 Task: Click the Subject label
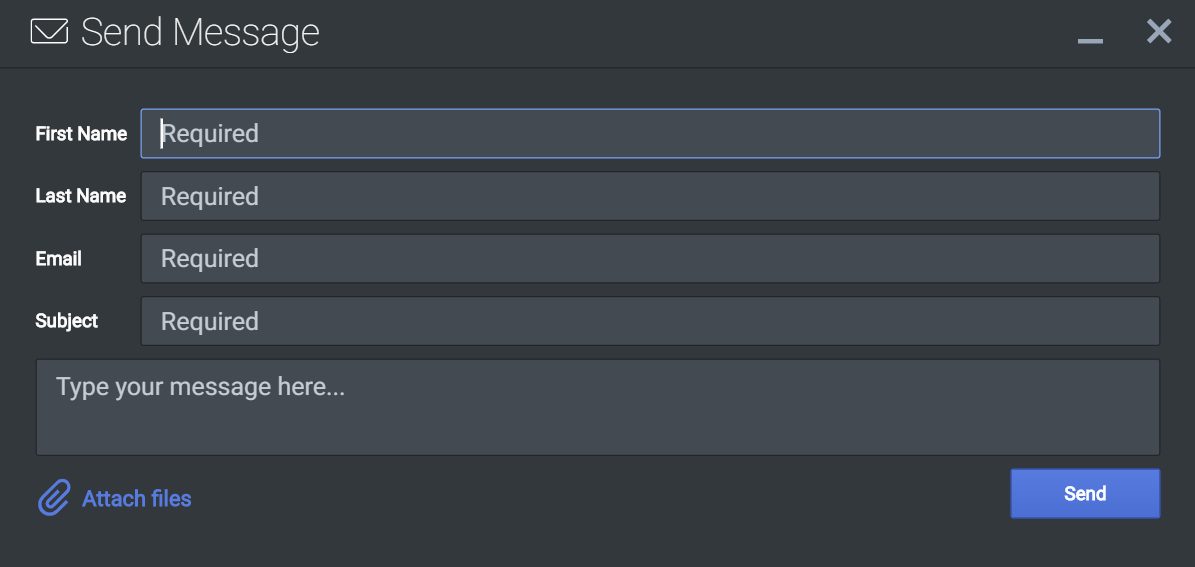[x=67, y=321]
